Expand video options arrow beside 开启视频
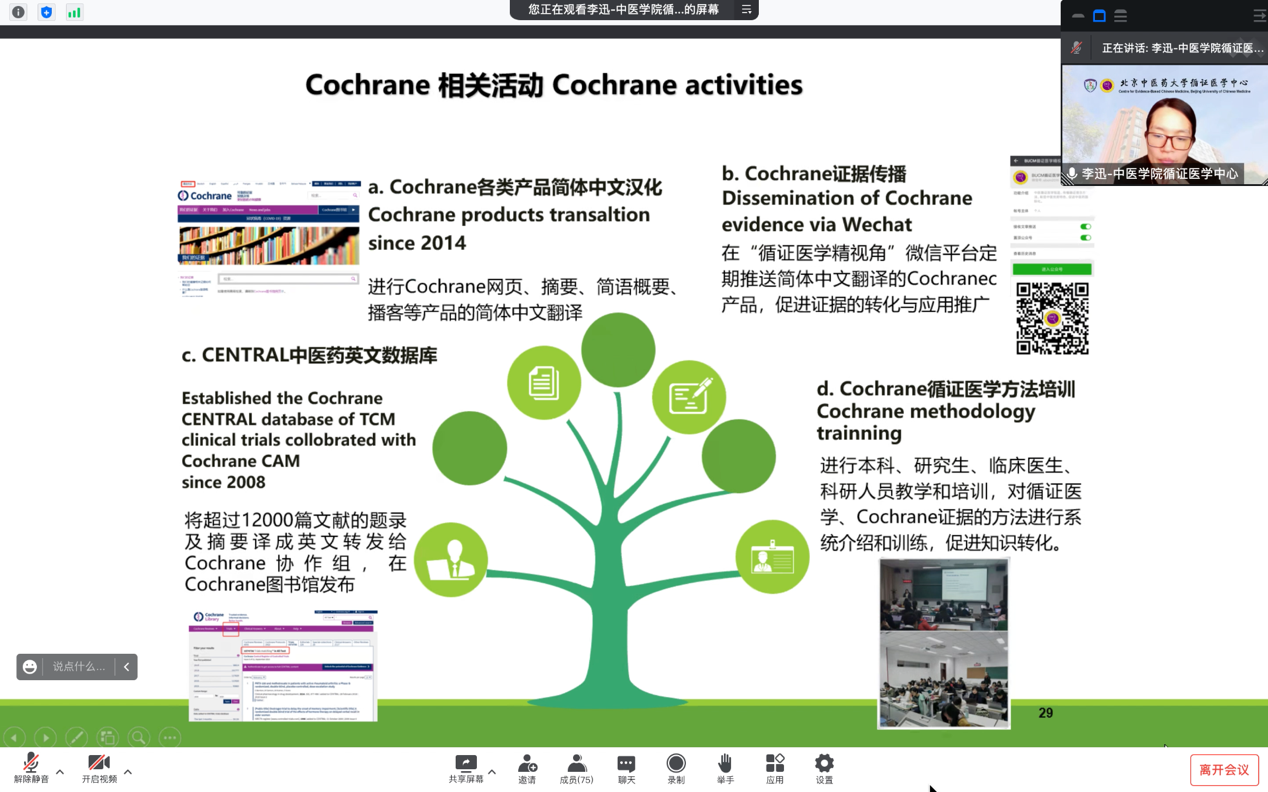 click(128, 772)
